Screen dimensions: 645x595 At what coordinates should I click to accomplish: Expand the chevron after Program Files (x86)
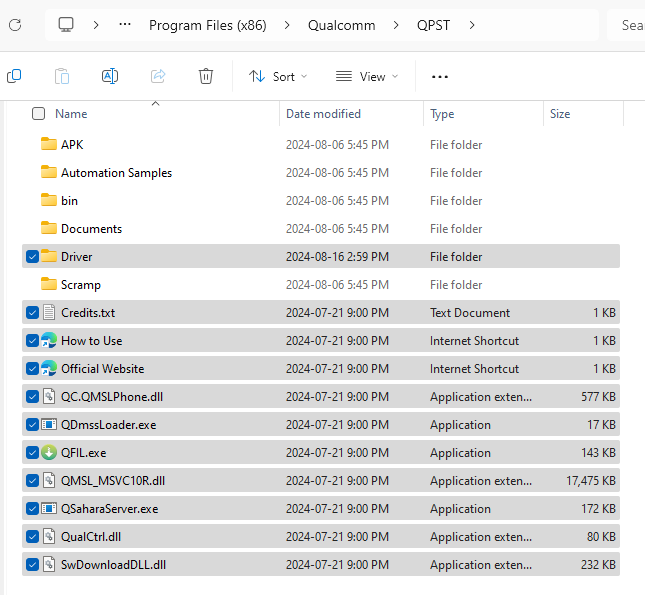[287, 25]
